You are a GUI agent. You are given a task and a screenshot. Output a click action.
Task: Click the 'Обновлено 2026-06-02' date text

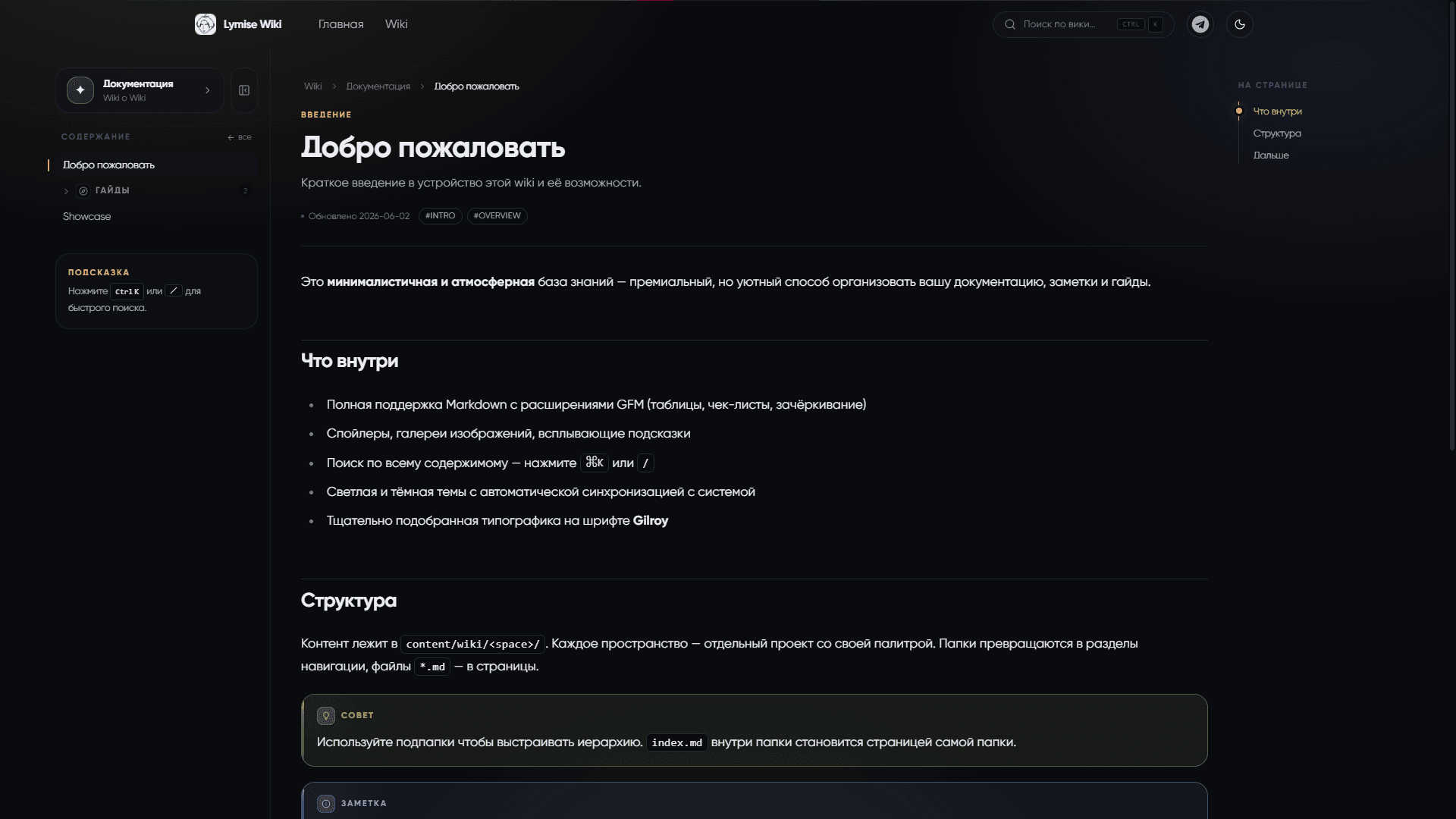point(359,216)
